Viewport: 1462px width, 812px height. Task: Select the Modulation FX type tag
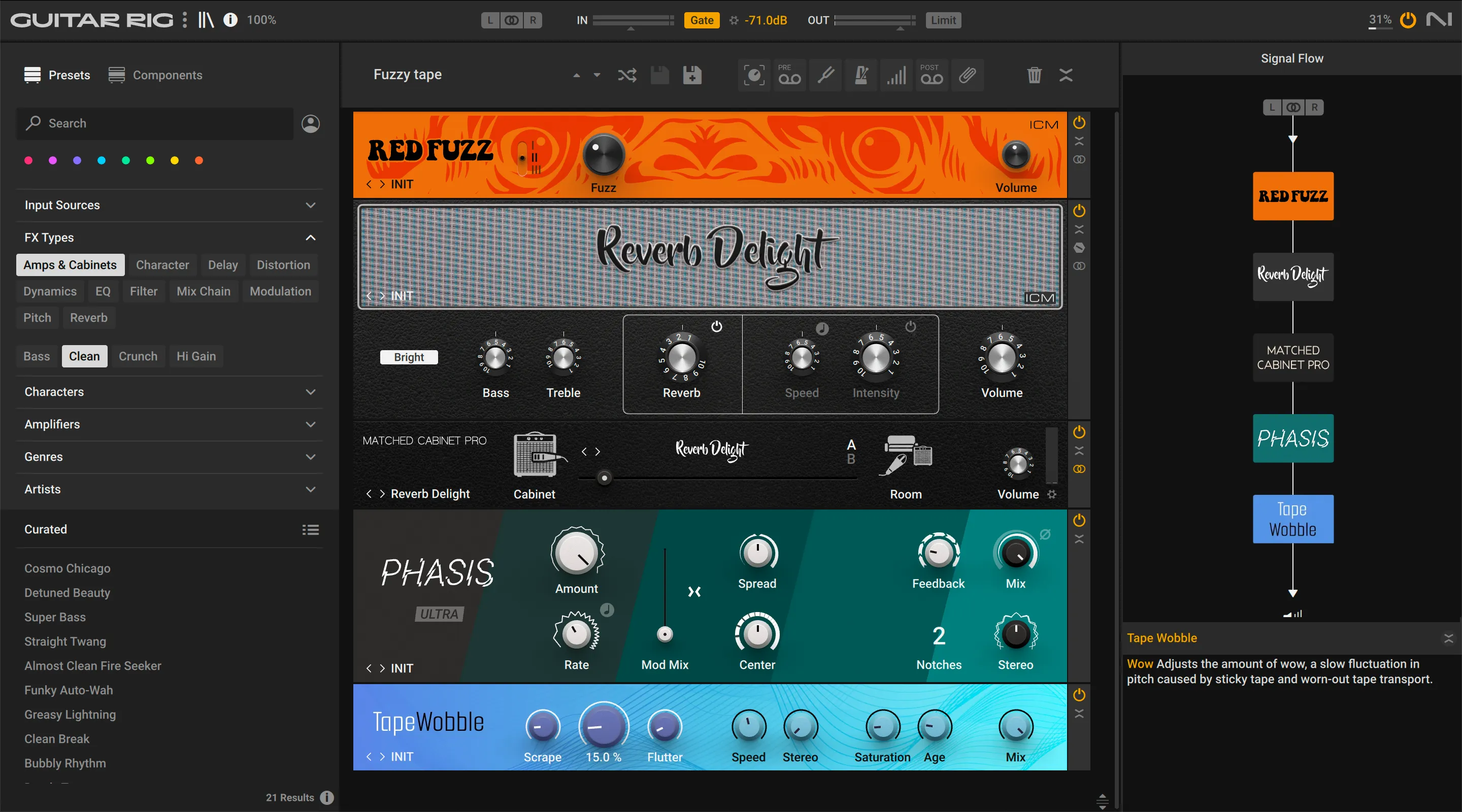coord(280,291)
